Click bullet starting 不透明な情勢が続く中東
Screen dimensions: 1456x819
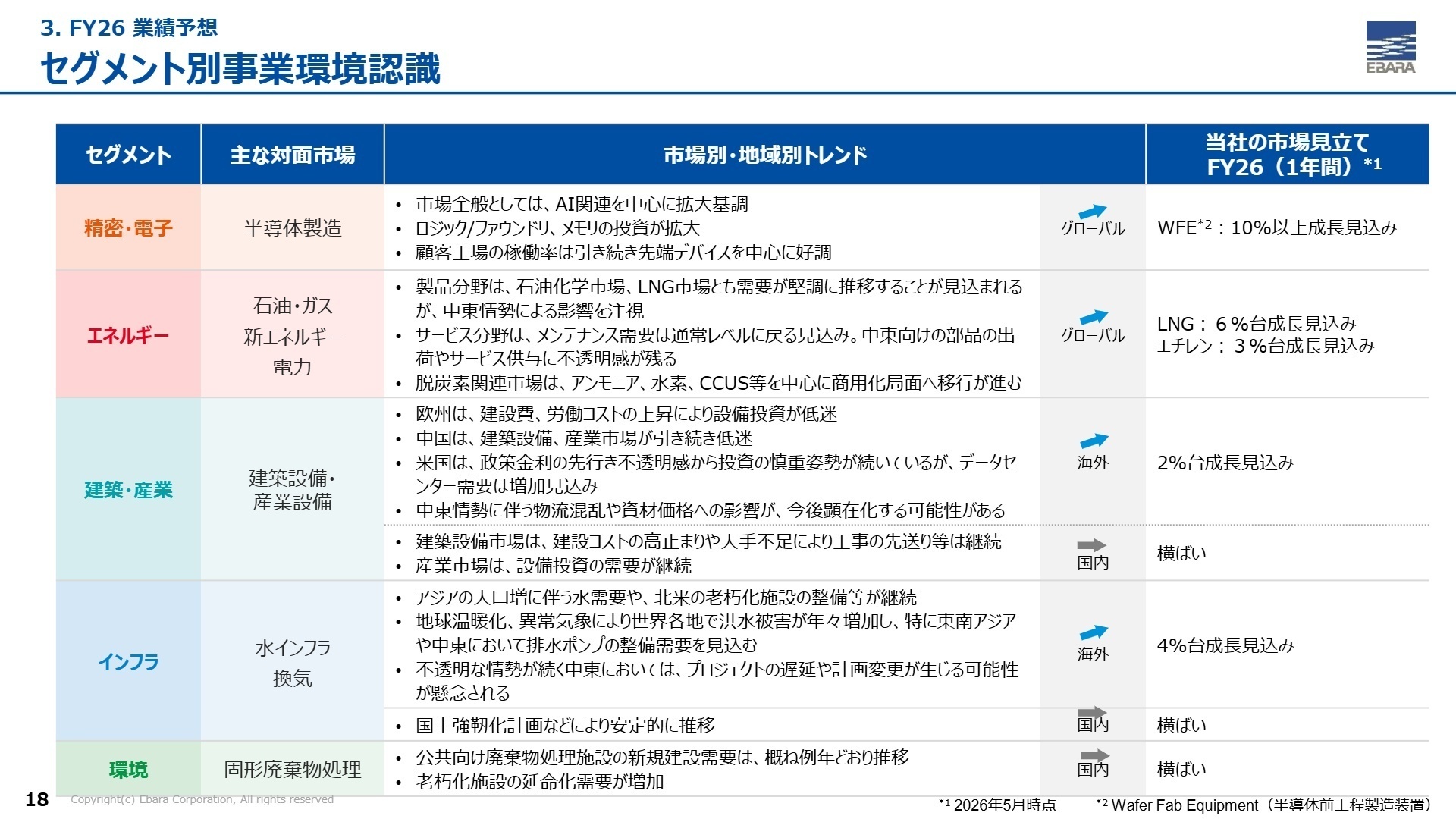[x=717, y=681]
